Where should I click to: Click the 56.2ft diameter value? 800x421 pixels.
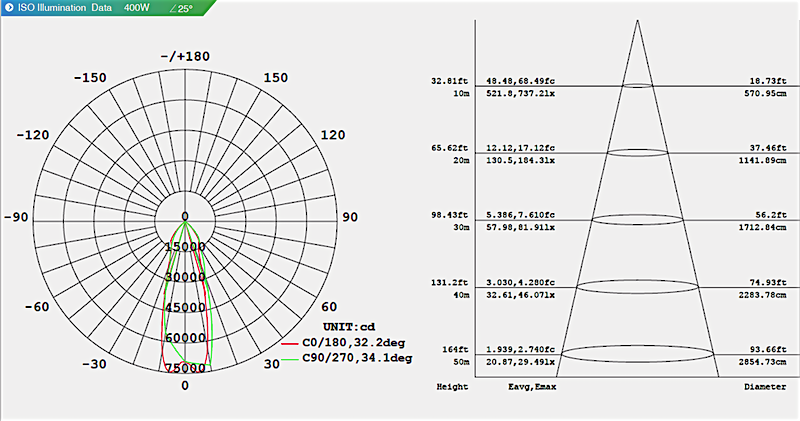(x=770, y=215)
